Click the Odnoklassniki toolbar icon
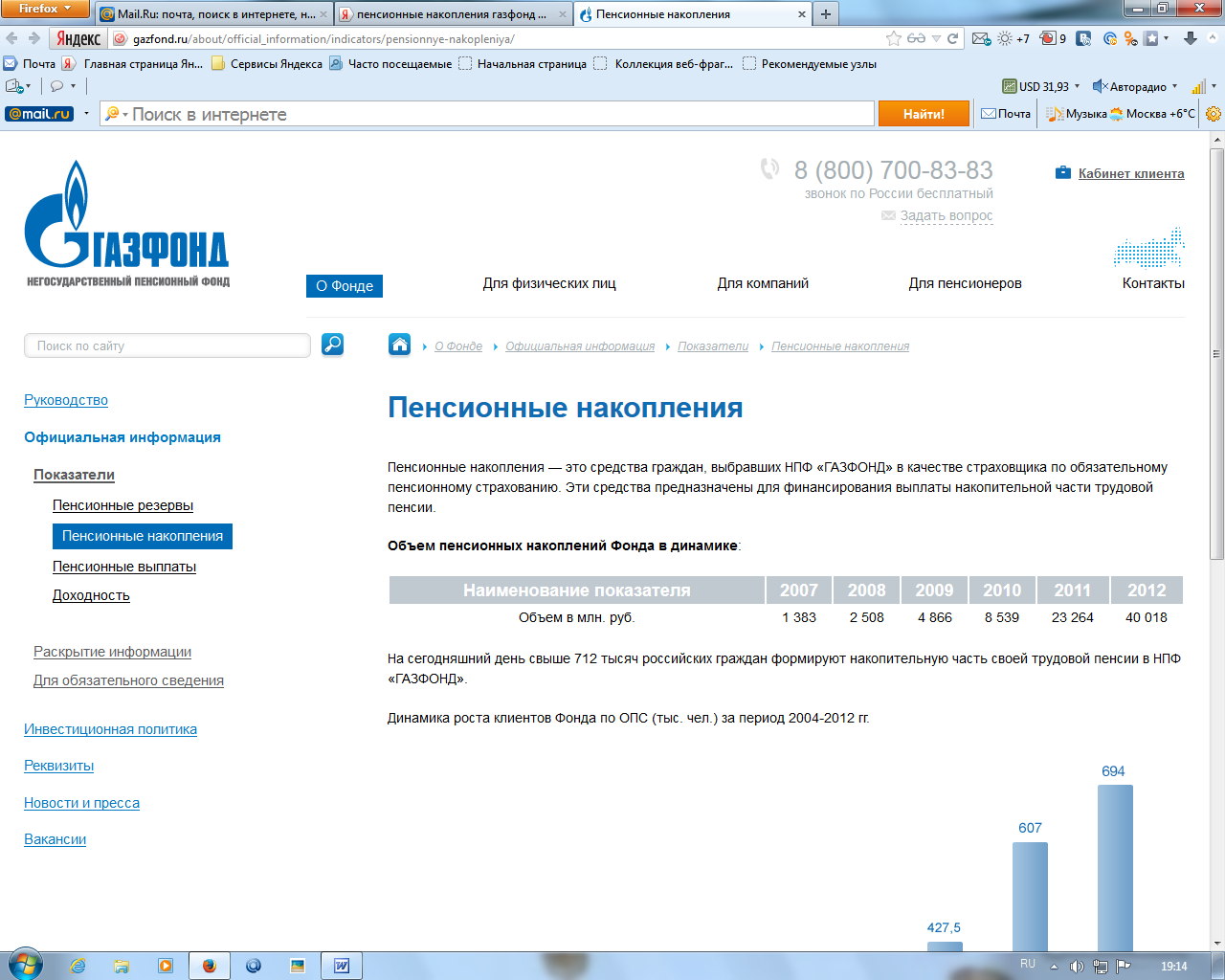Image resolution: width=1225 pixels, height=980 pixels. [1130, 38]
